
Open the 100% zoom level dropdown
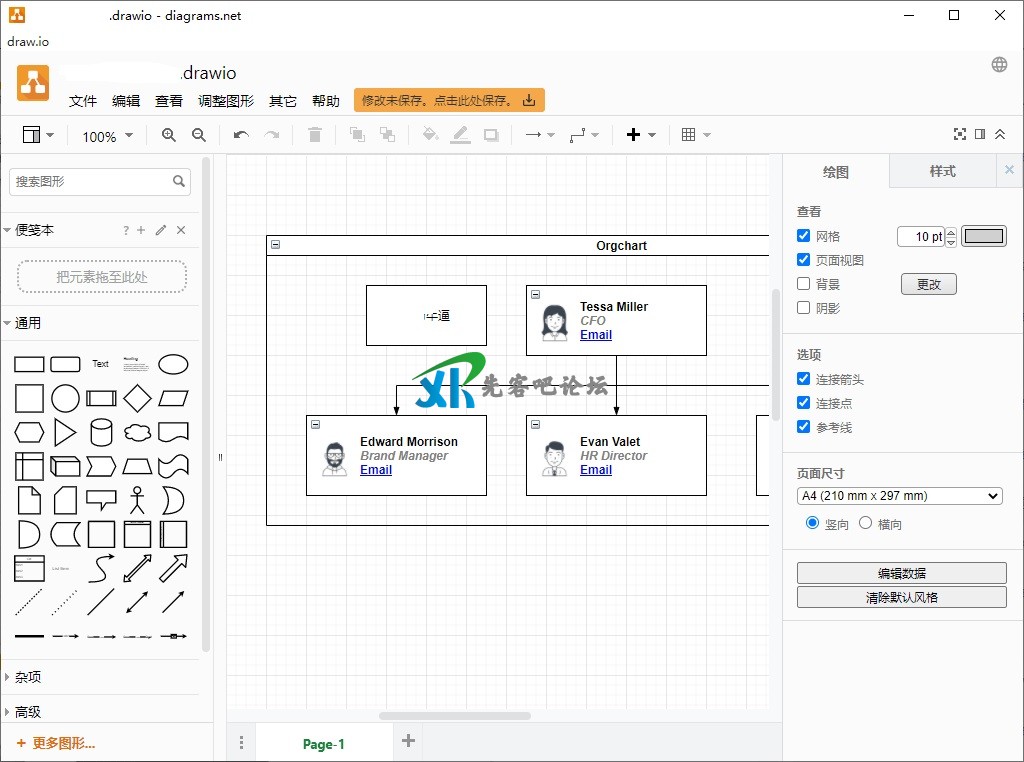pyautogui.click(x=105, y=137)
